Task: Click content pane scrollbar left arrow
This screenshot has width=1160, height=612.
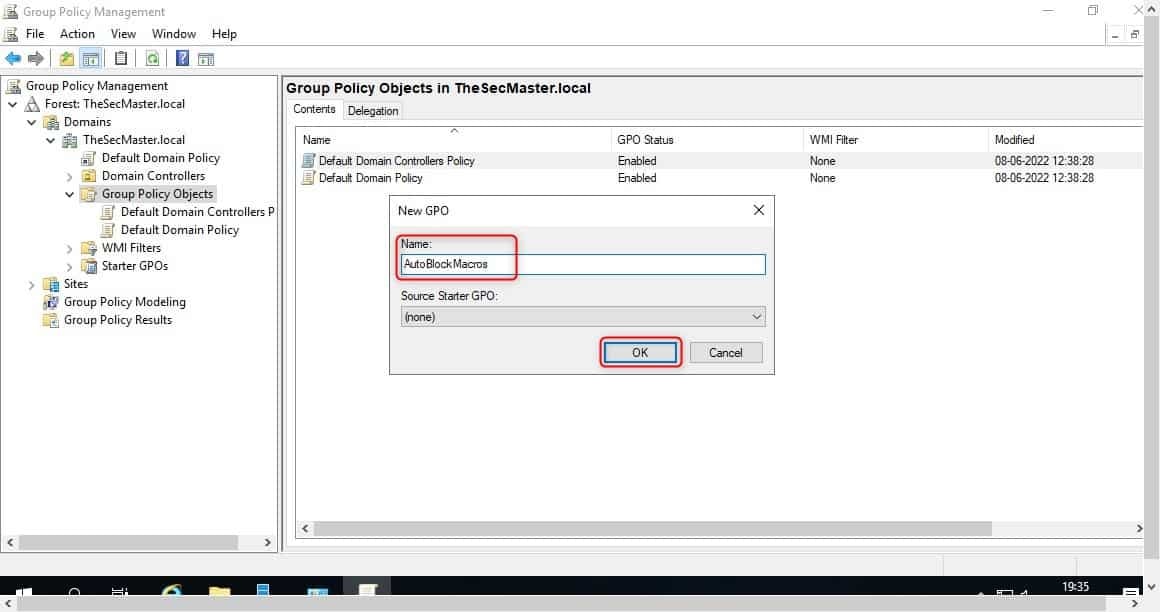Action: (x=305, y=528)
